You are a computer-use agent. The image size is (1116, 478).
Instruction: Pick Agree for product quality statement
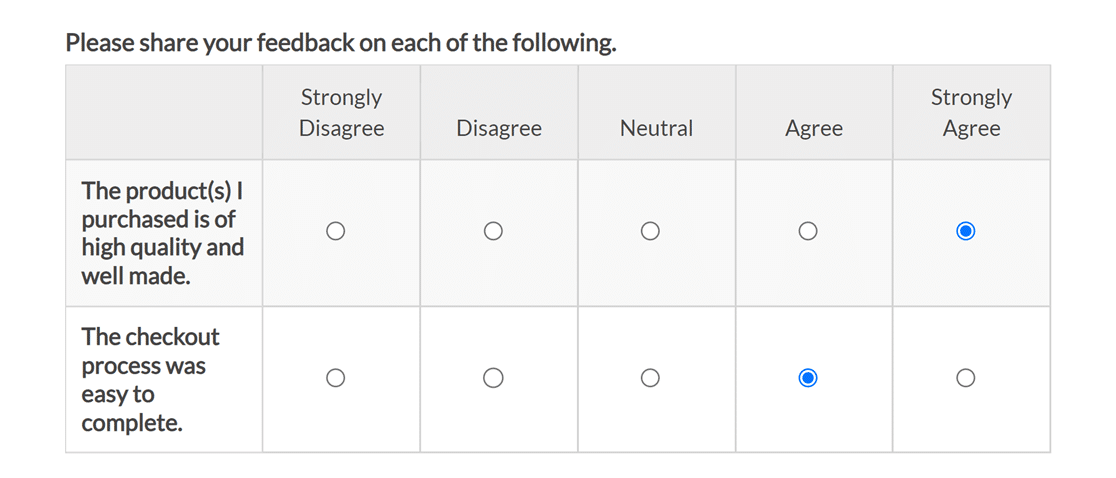[x=808, y=231]
